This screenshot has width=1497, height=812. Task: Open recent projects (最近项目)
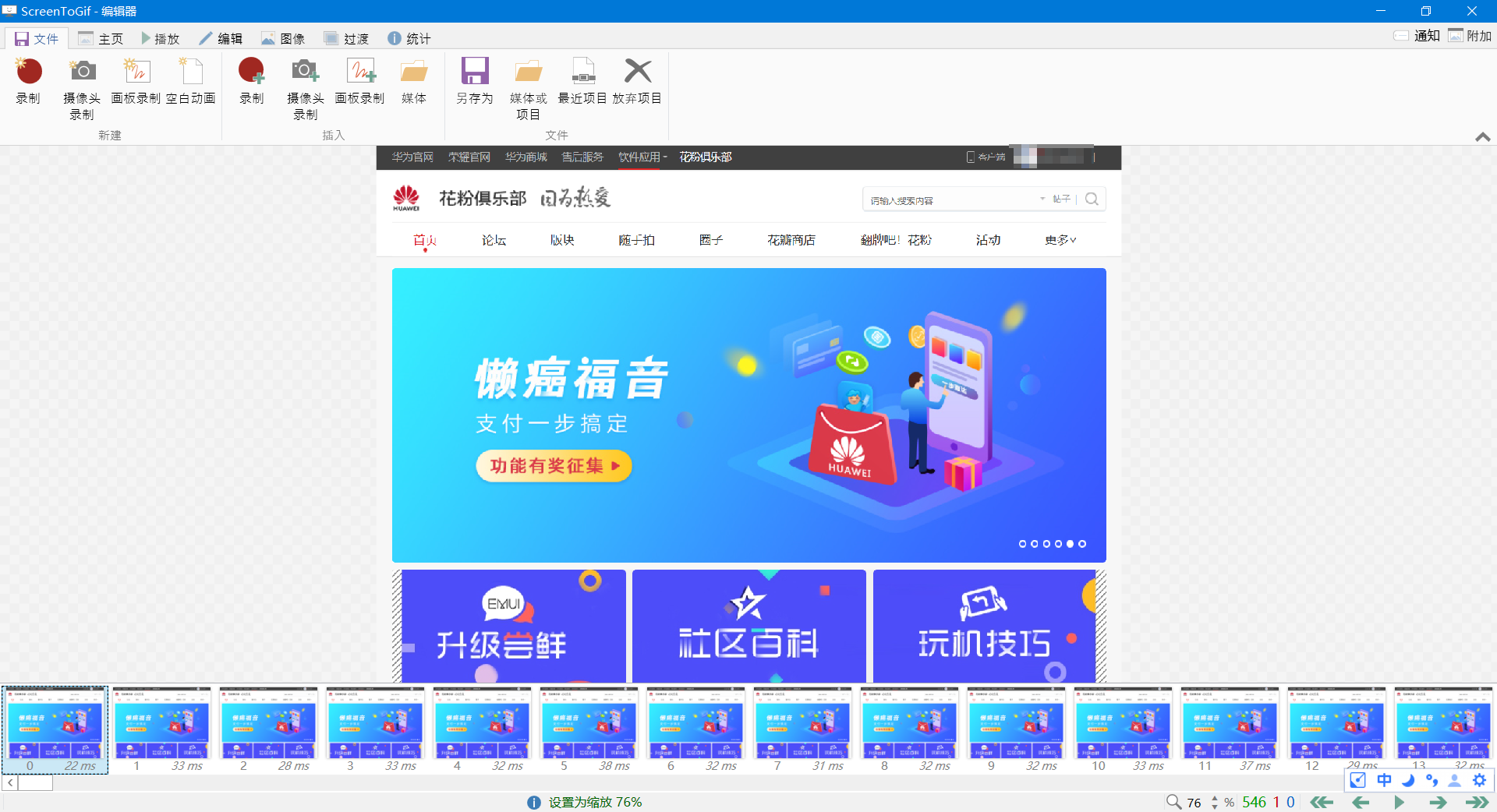click(x=582, y=80)
